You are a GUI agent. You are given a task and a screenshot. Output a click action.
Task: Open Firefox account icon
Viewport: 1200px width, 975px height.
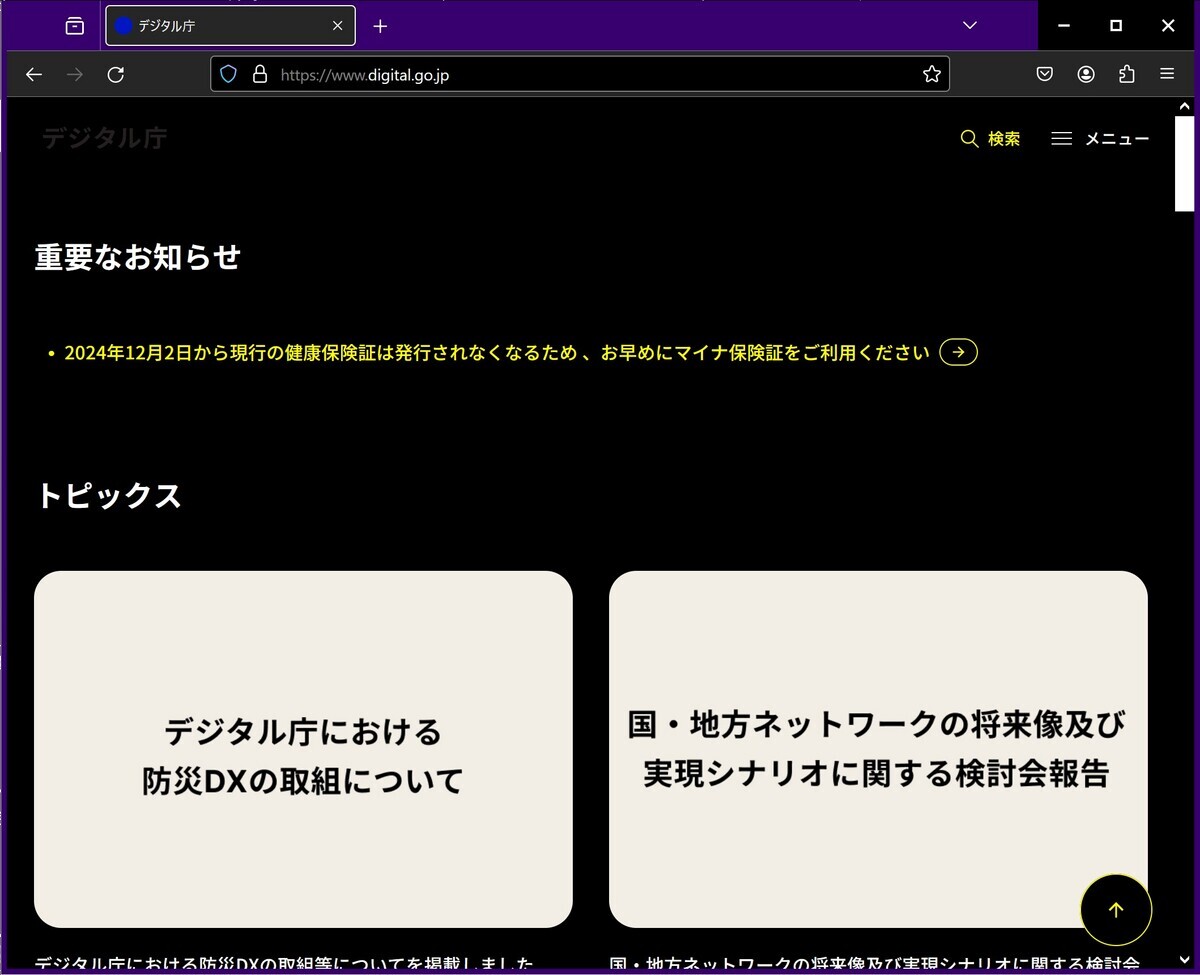point(1086,74)
